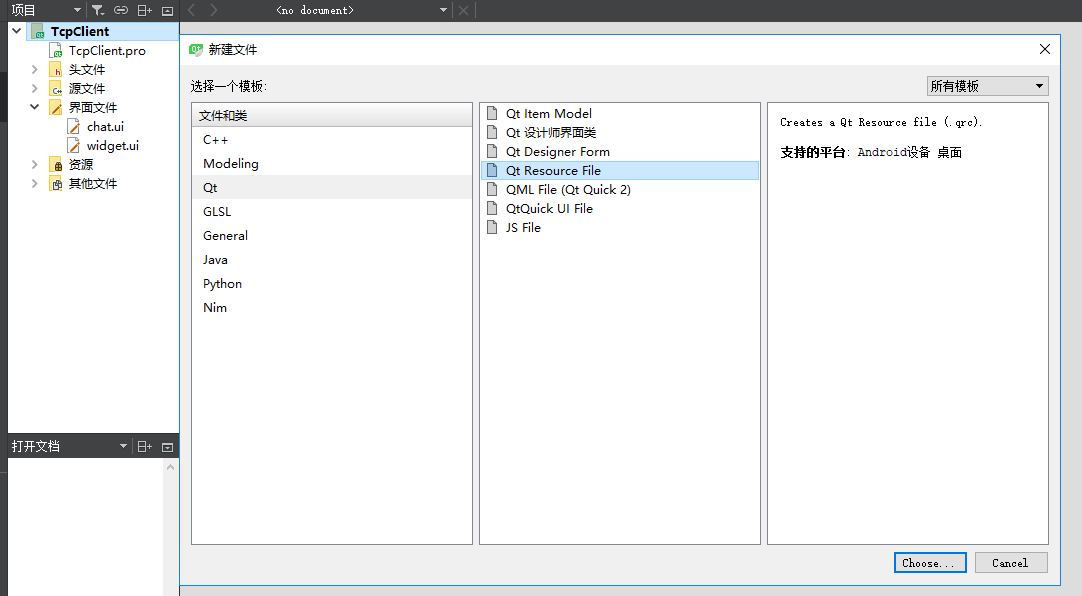Close the Projects pane with its icon
The height and width of the screenshot is (596, 1082).
coord(167,10)
